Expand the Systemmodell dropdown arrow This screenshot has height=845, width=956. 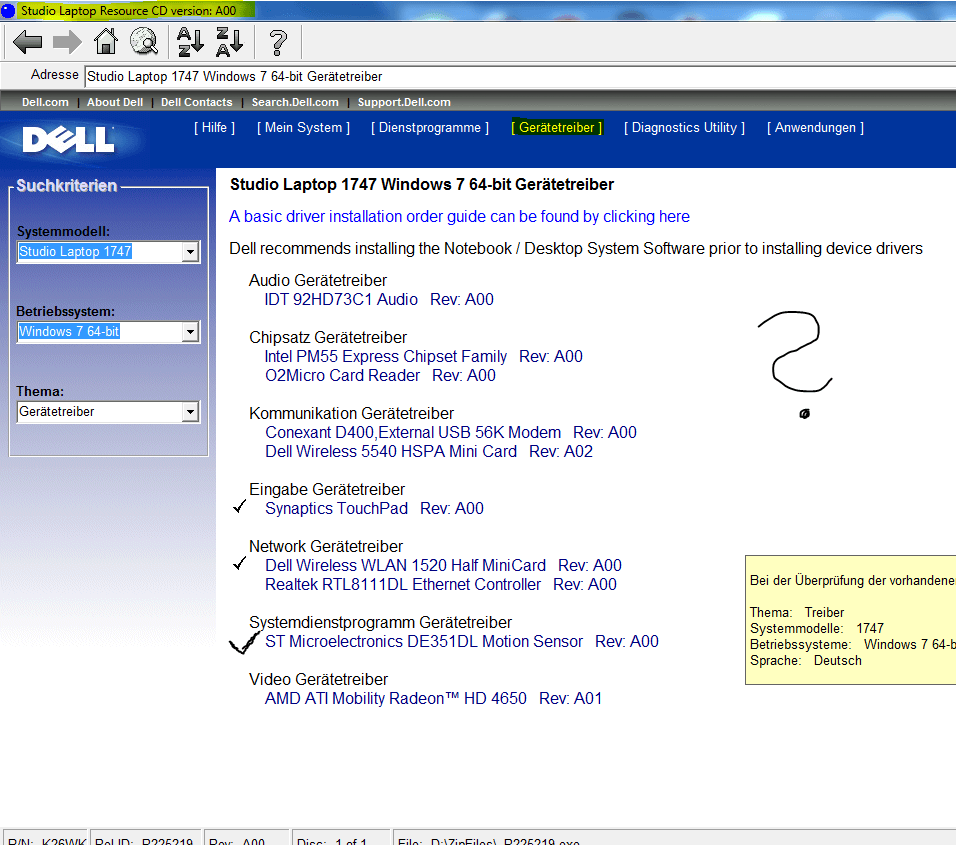190,251
